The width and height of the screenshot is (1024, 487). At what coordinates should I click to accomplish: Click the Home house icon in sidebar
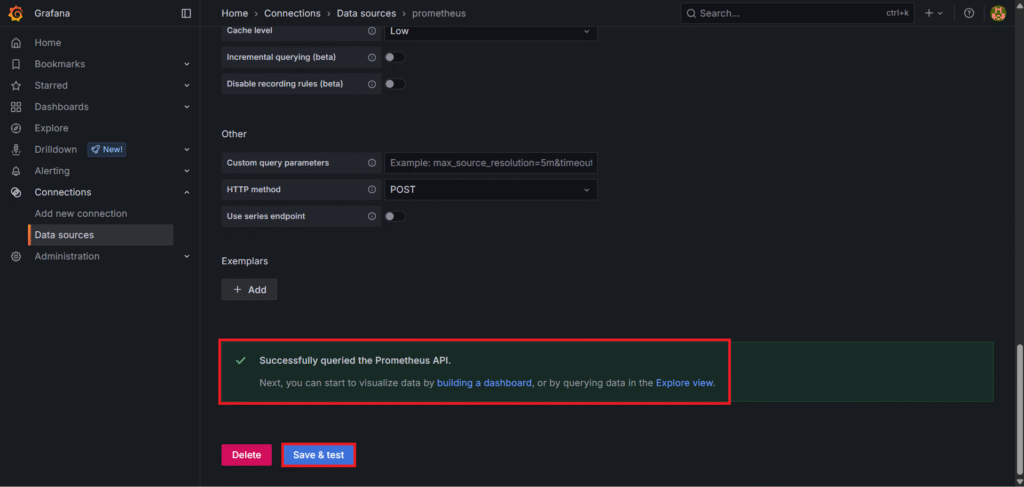point(16,42)
